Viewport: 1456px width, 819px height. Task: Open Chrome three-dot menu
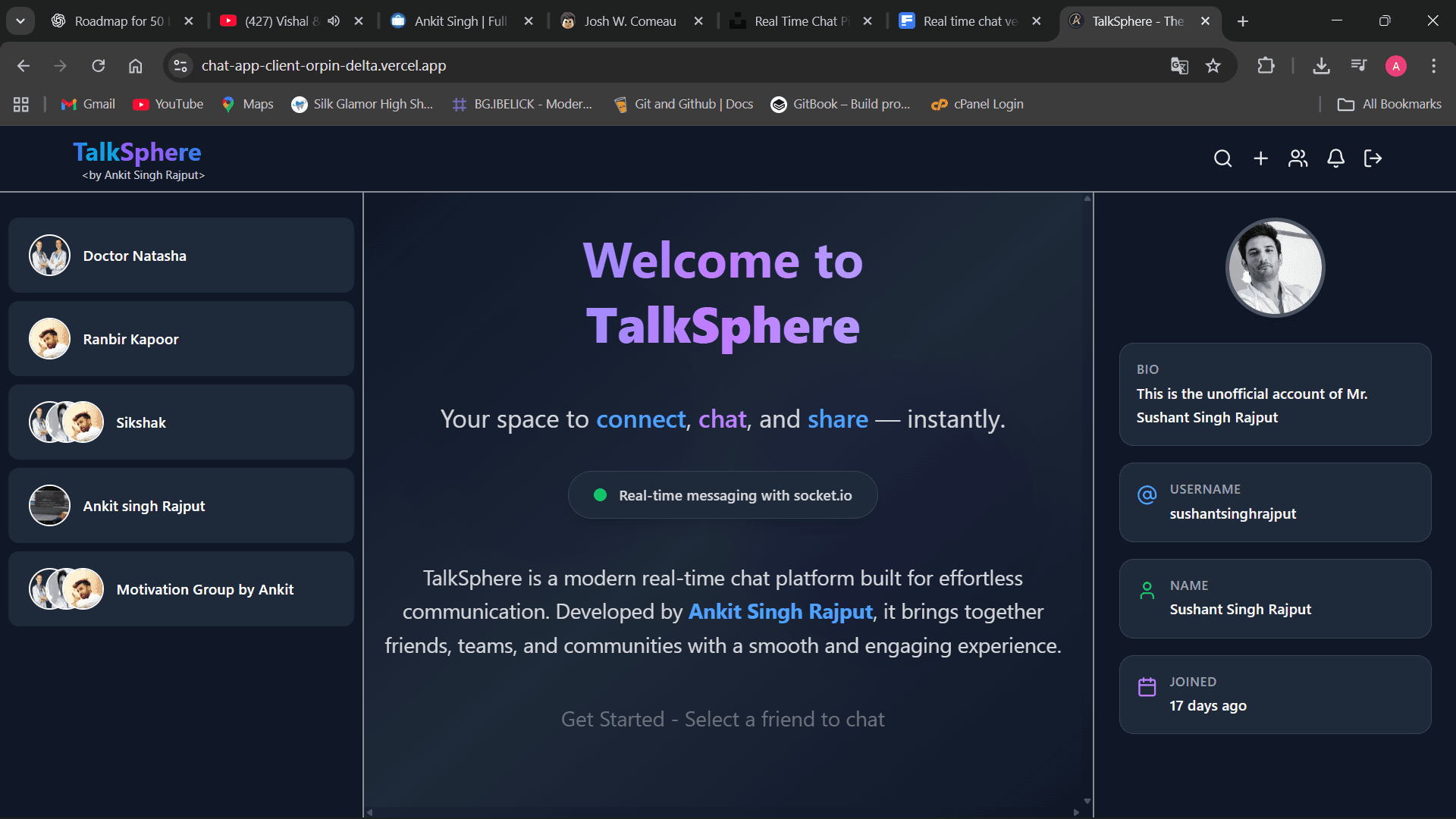pyautogui.click(x=1433, y=66)
